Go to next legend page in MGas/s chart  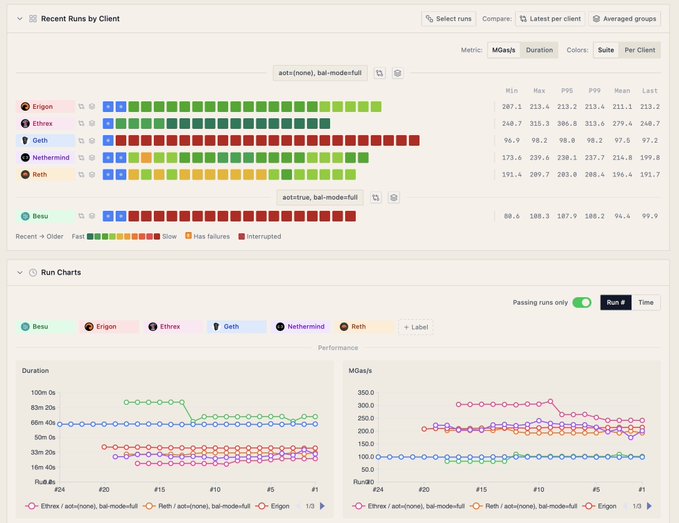pyautogui.click(x=649, y=506)
